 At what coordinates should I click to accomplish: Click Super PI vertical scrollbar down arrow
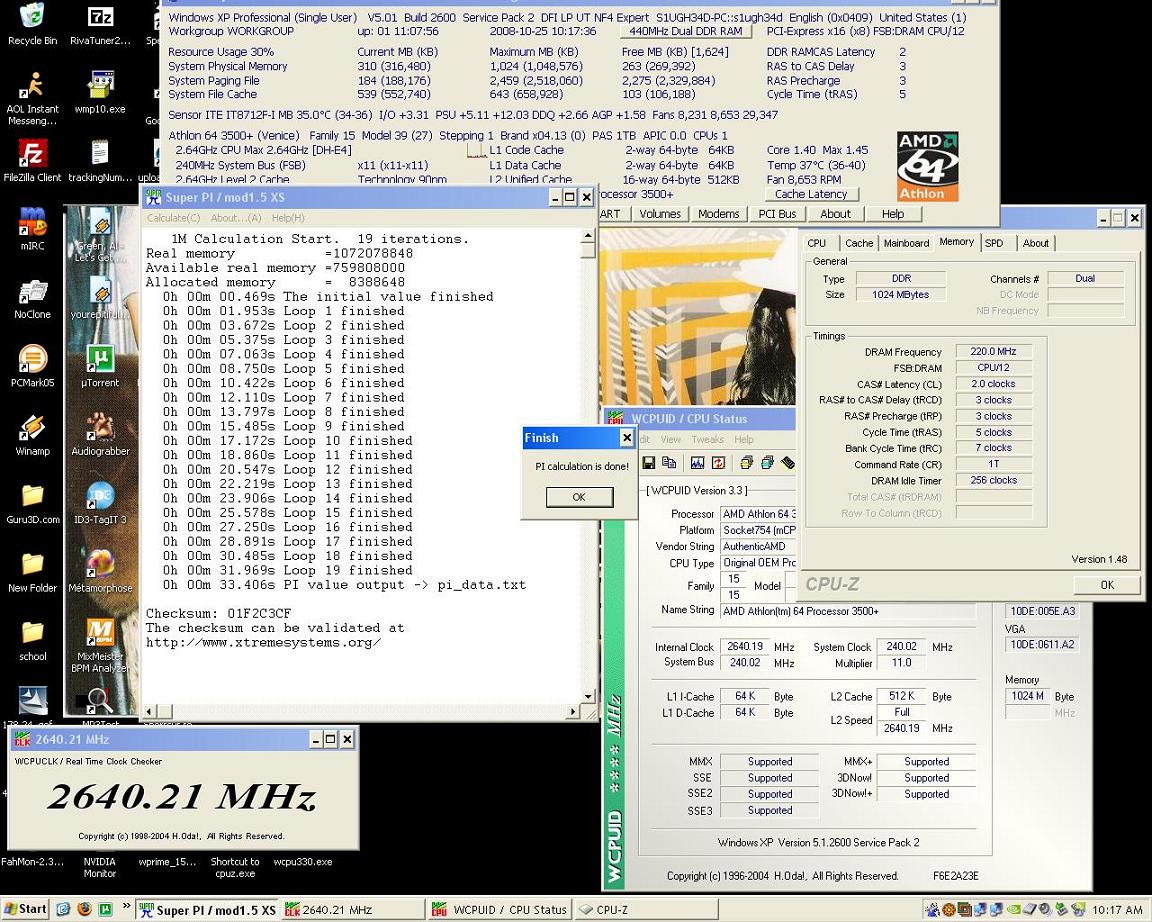pyautogui.click(x=588, y=696)
